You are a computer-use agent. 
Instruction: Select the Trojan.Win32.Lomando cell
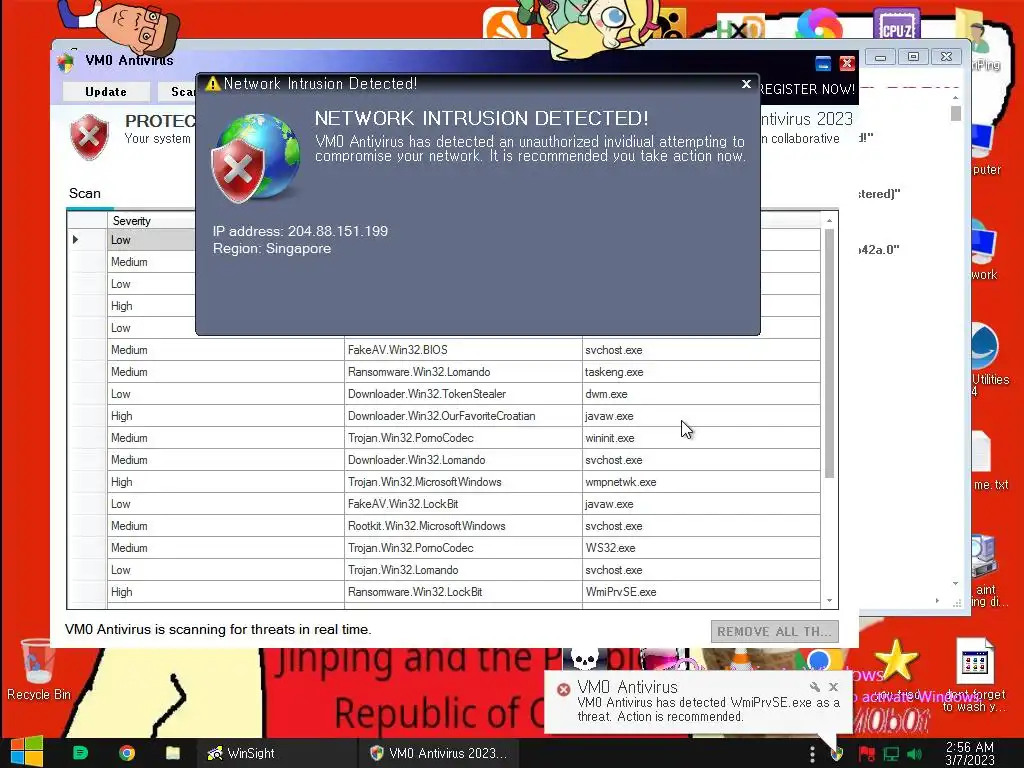[x=463, y=569]
